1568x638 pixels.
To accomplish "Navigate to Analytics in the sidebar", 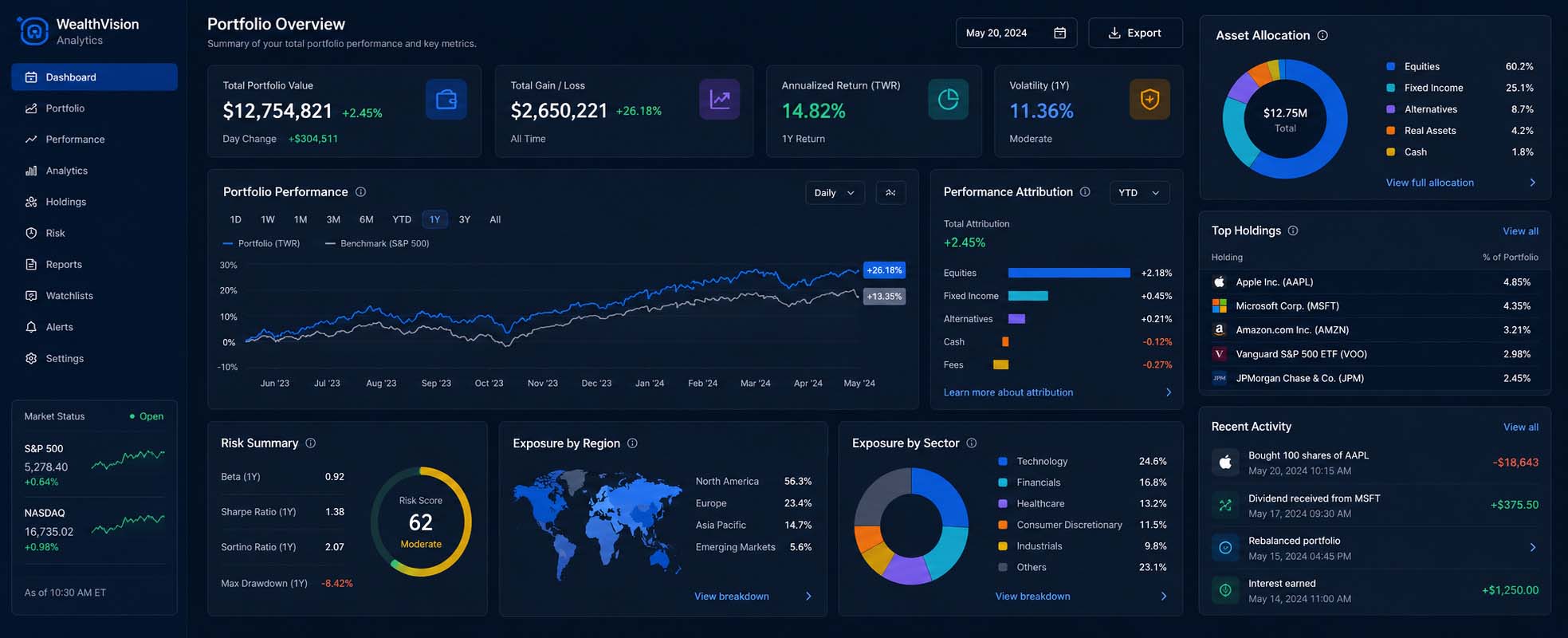I will [94, 171].
